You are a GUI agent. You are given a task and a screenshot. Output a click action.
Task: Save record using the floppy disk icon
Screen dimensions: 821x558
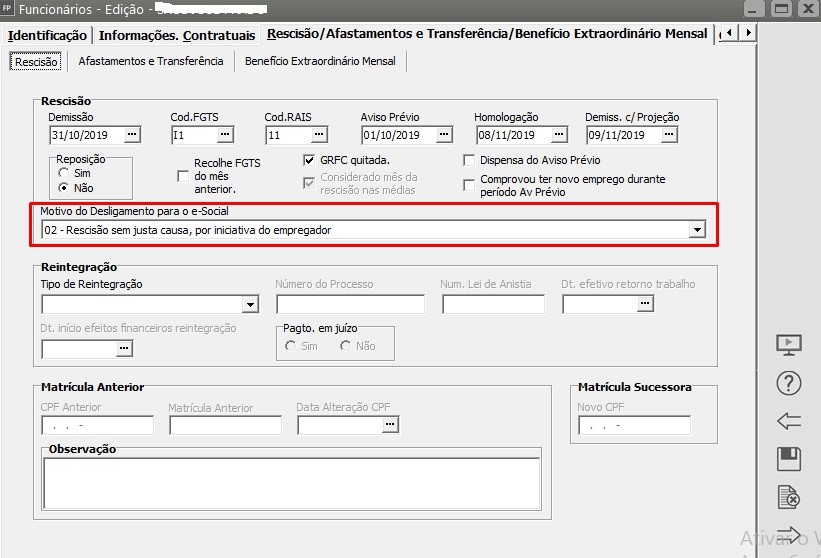(x=789, y=459)
